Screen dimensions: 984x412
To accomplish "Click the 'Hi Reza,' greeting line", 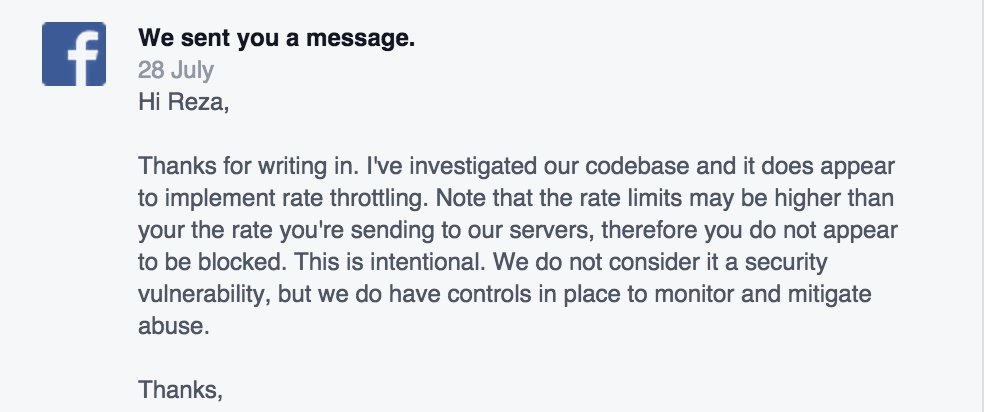I will click(x=184, y=102).
